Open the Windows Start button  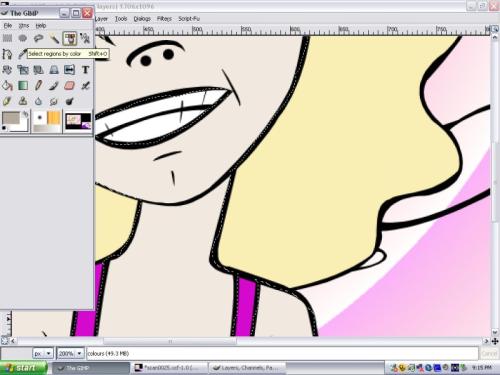(x=23, y=368)
